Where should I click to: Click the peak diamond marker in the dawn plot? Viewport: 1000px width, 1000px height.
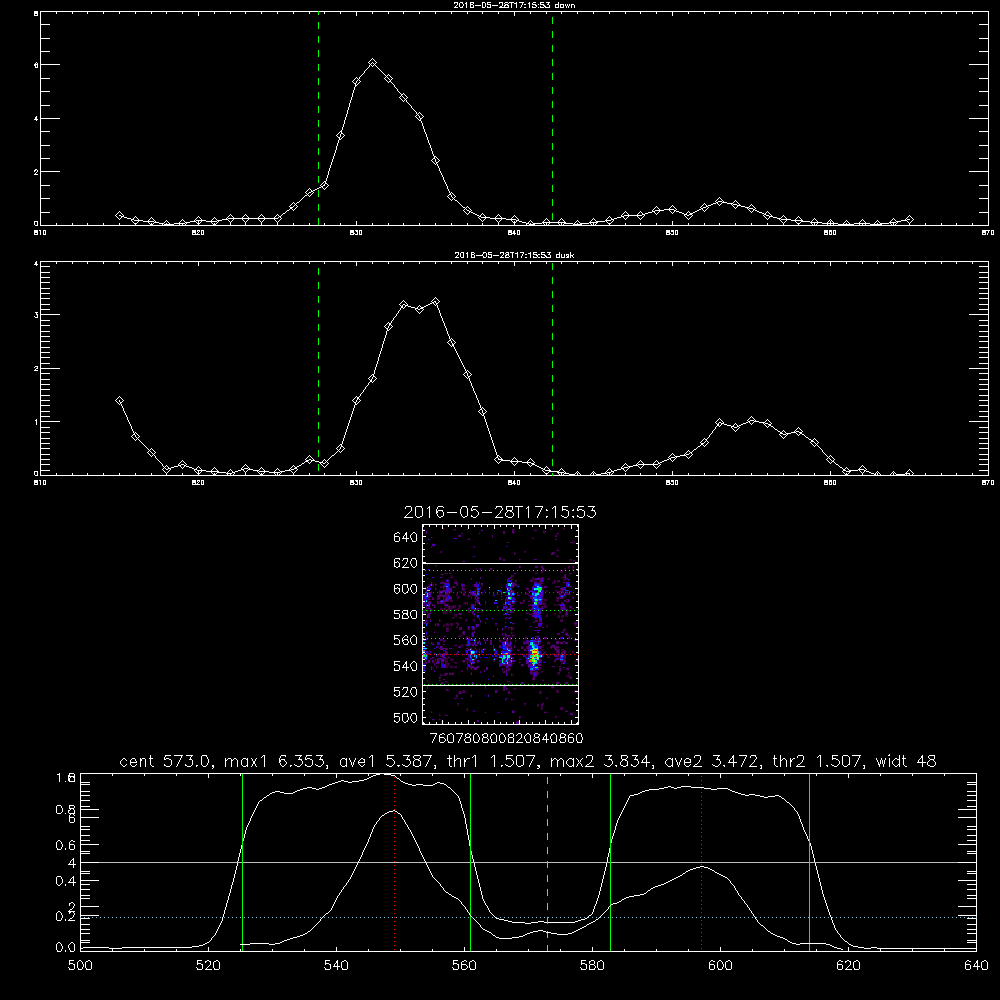[372, 62]
